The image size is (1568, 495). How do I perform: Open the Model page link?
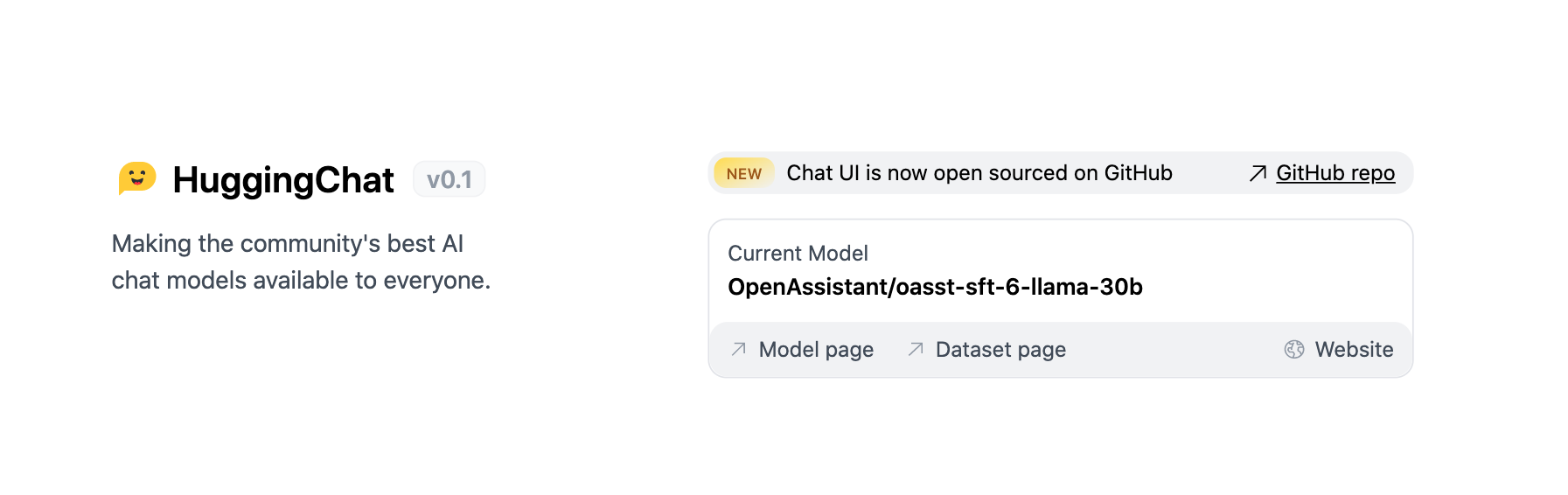[x=816, y=349]
